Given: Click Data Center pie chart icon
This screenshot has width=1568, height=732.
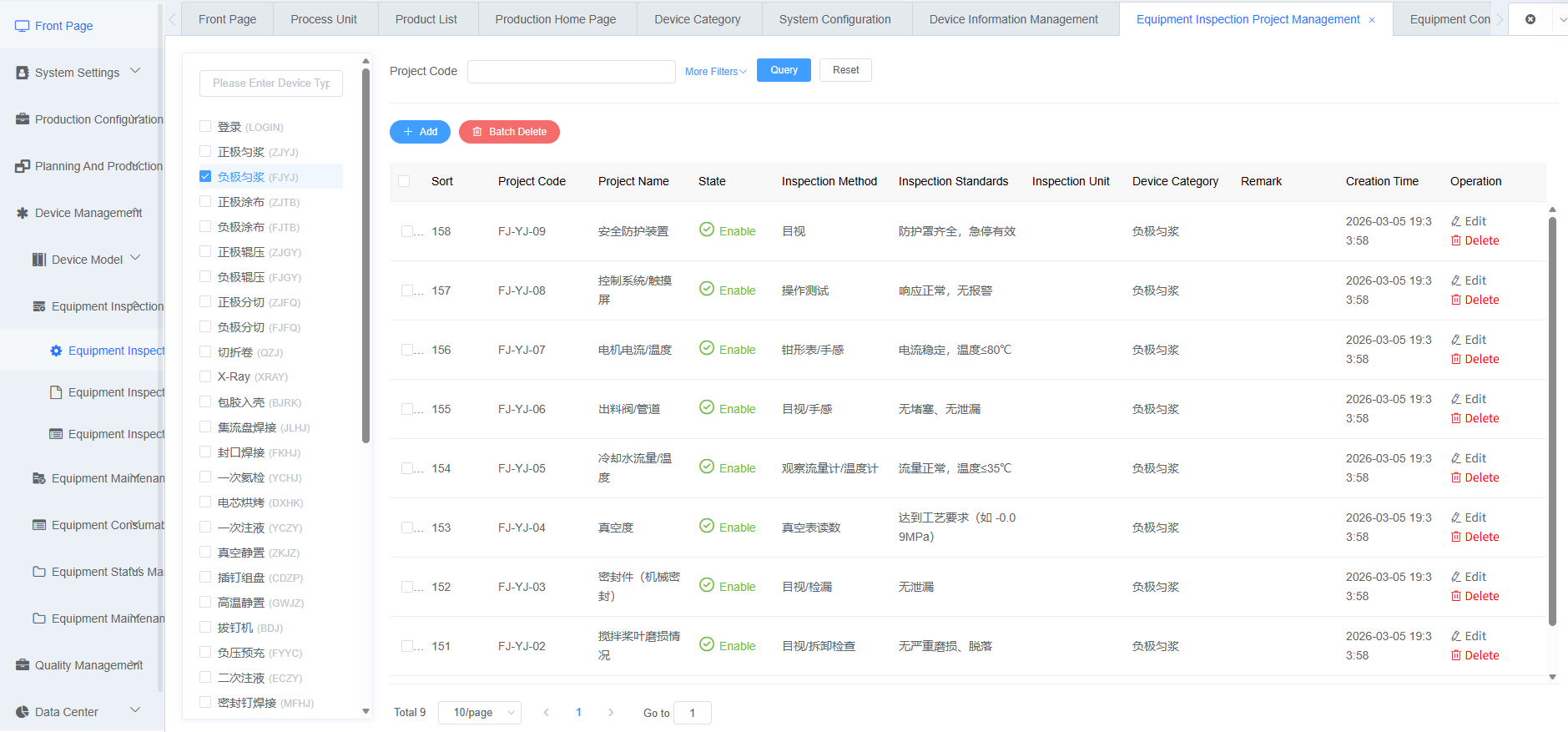Looking at the screenshot, I should click(x=23, y=712).
